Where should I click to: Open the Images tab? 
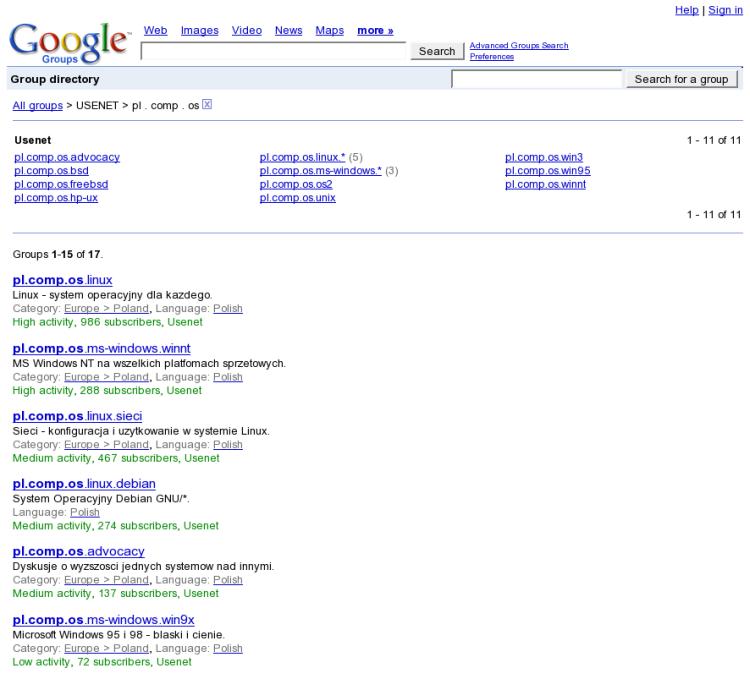199,31
